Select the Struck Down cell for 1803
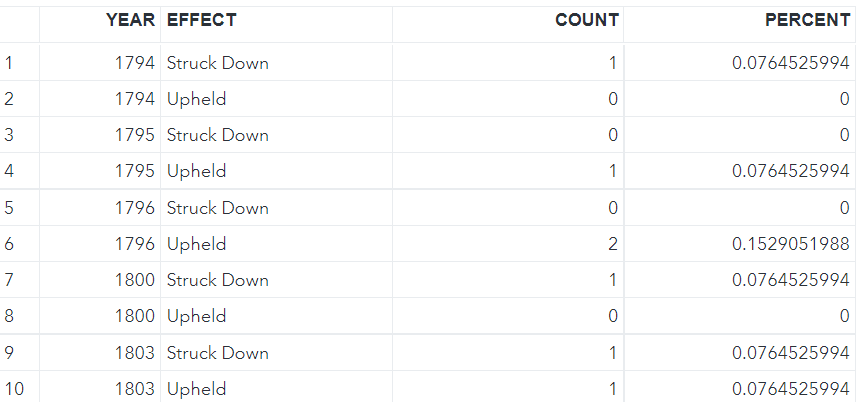This screenshot has height=402, width=856. pyautogui.click(x=217, y=353)
